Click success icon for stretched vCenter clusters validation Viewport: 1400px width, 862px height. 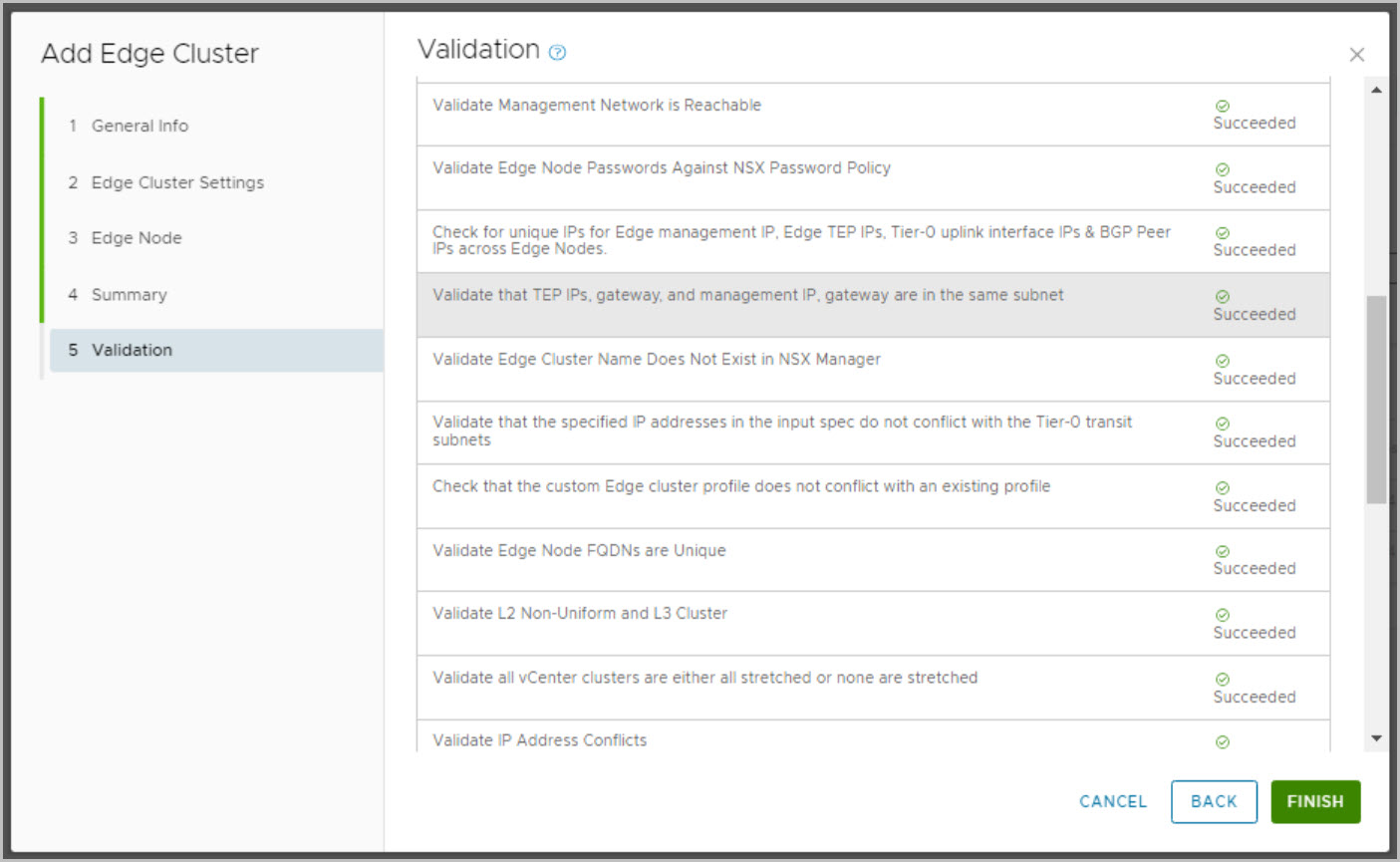click(1223, 679)
